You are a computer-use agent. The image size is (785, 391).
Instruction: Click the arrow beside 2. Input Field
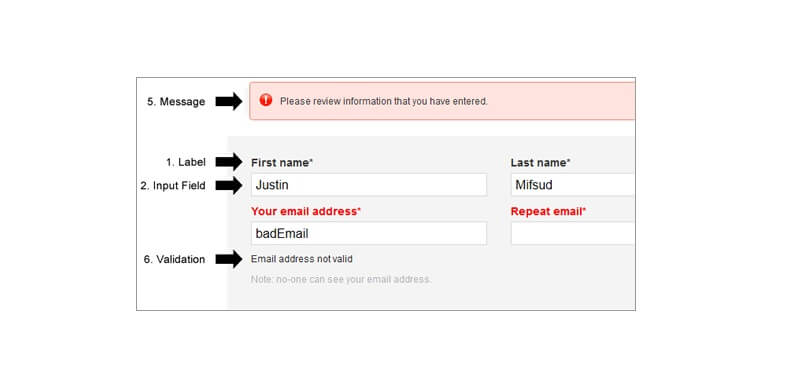[x=229, y=186]
